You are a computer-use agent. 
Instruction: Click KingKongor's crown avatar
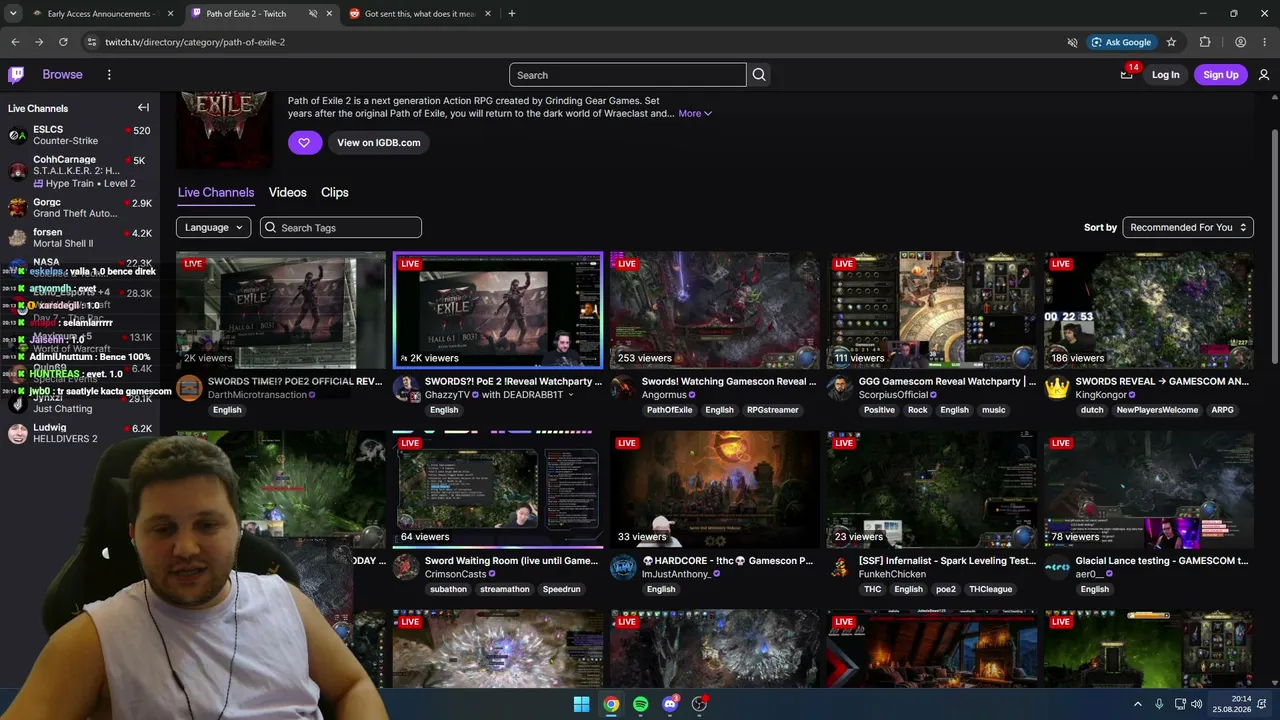1057,388
